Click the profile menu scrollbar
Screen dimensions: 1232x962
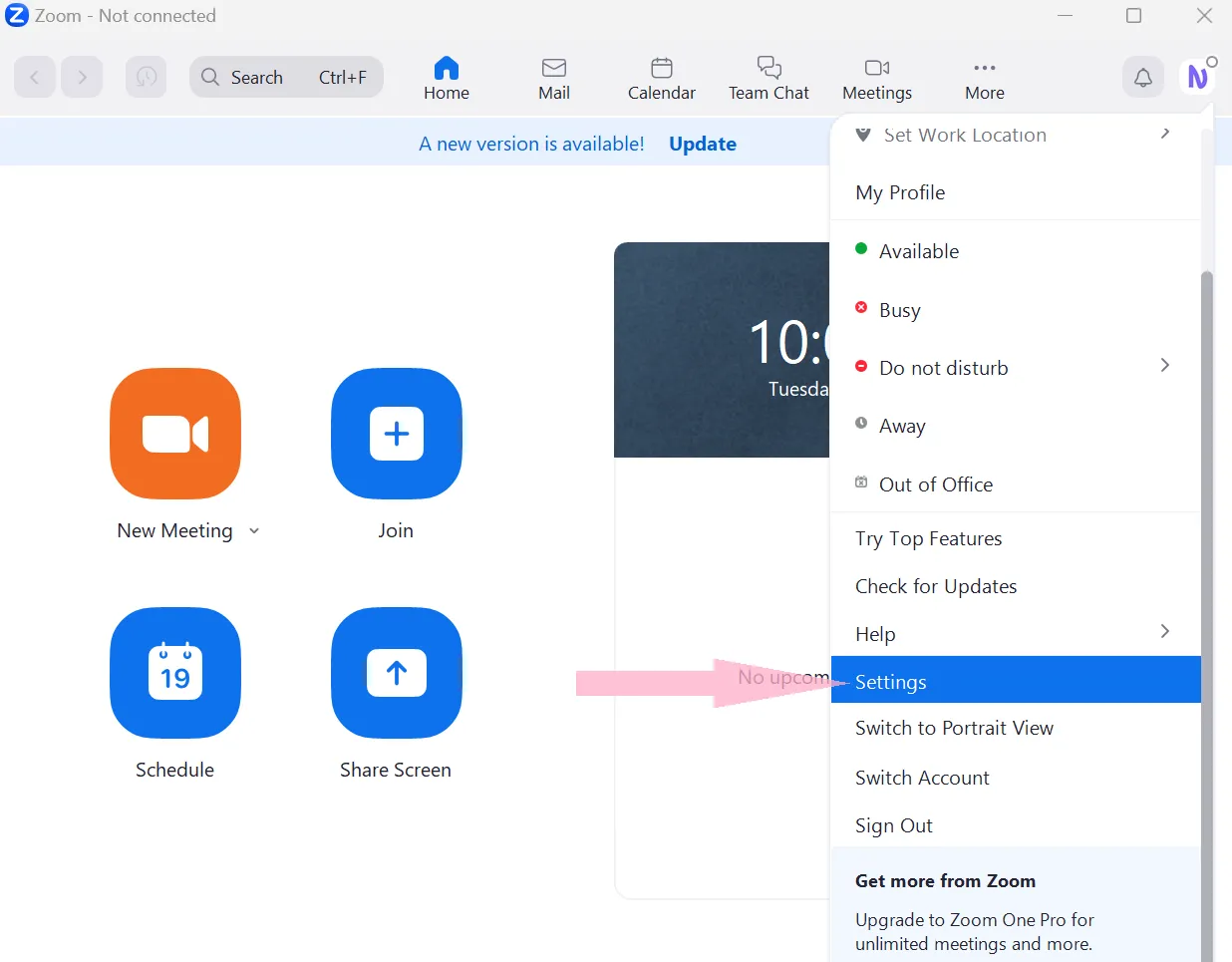1207,615
